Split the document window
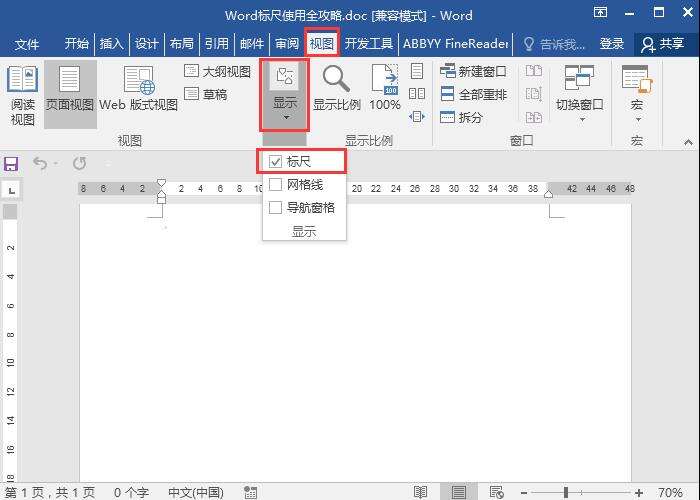Viewport: 700px width, 500px height. pos(461,117)
